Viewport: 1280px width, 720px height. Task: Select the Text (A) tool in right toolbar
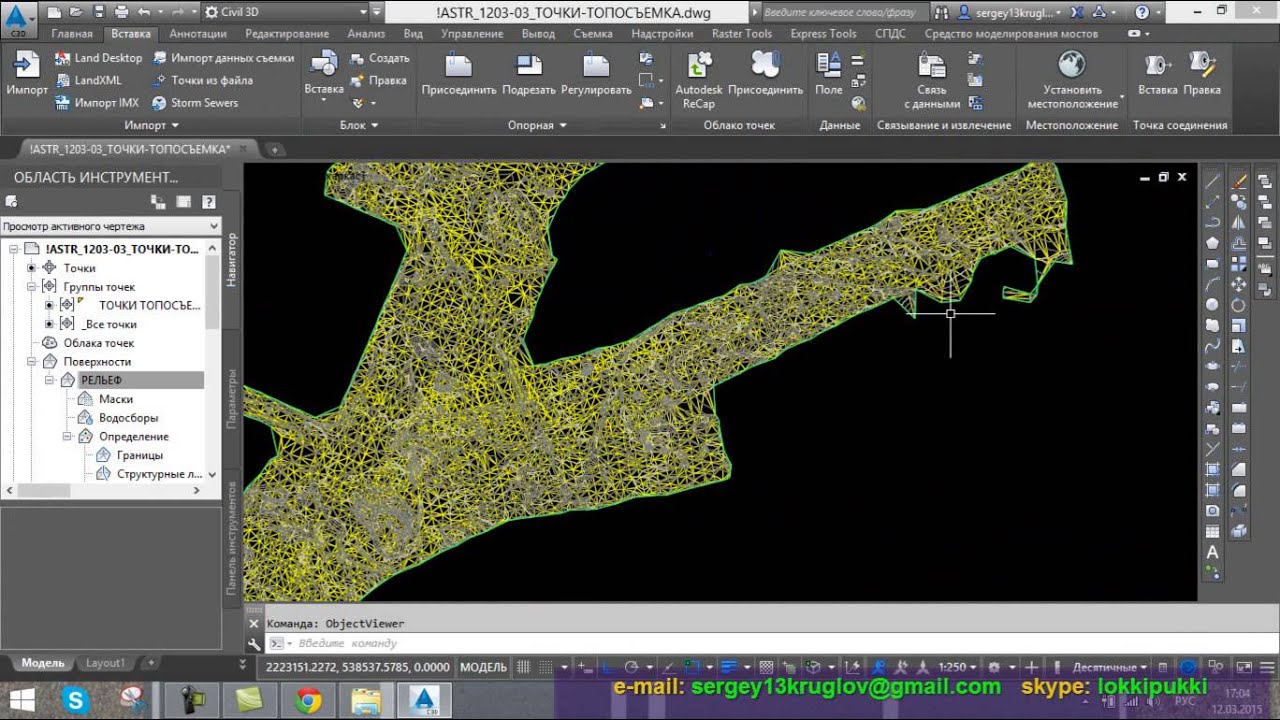(1212, 552)
